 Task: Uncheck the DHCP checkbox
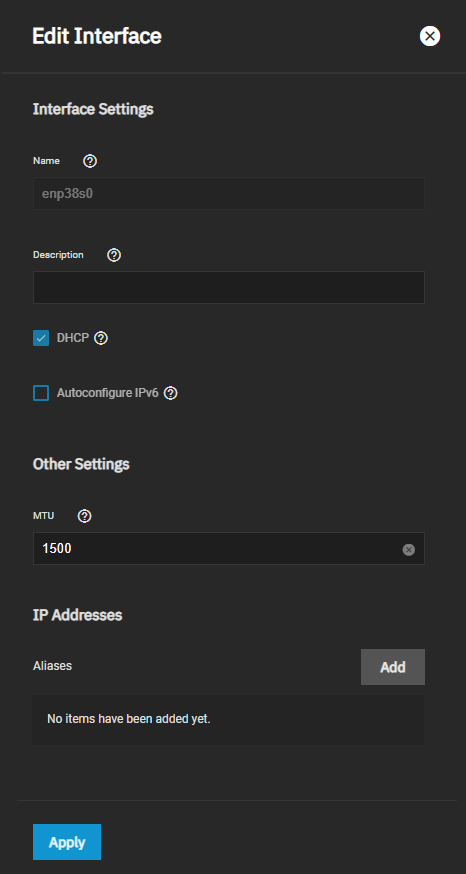point(41,338)
